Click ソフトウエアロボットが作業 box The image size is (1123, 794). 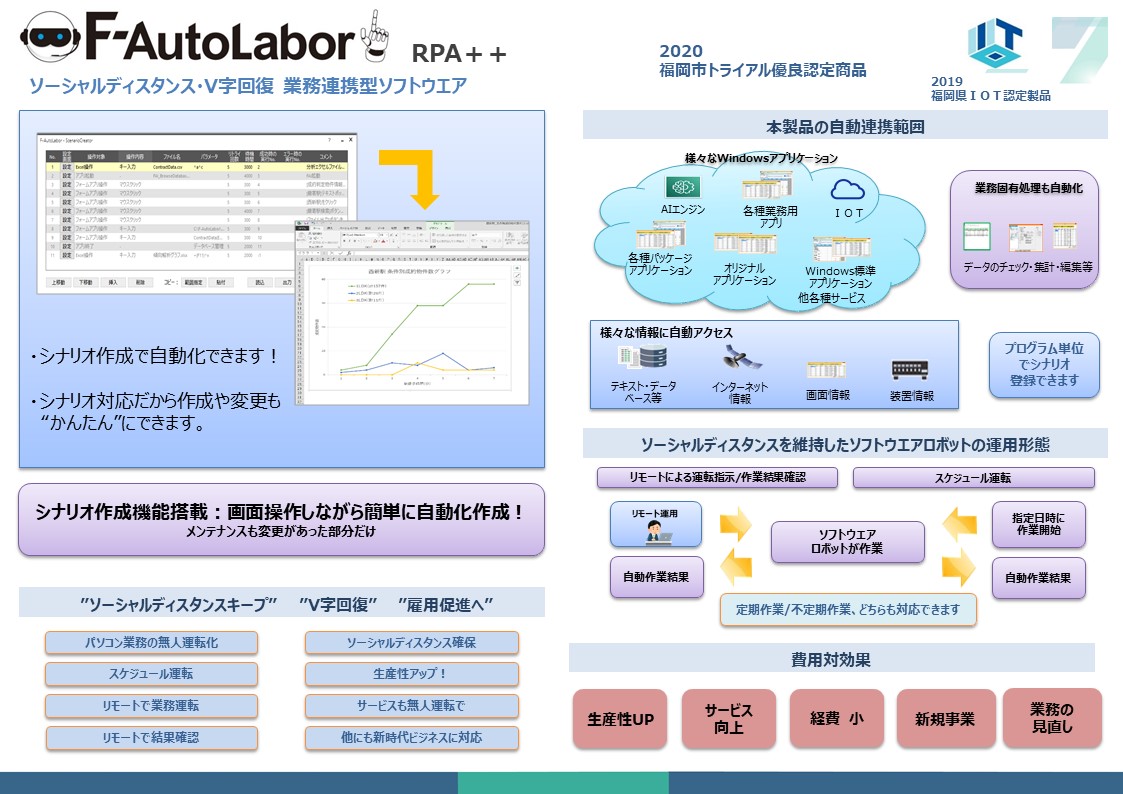click(x=847, y=542)
